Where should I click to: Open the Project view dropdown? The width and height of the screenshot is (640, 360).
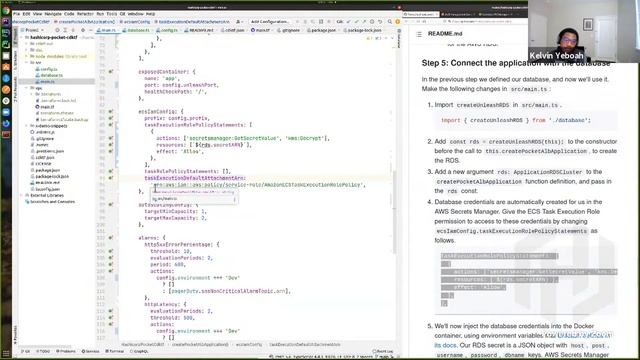click(33, 30)
